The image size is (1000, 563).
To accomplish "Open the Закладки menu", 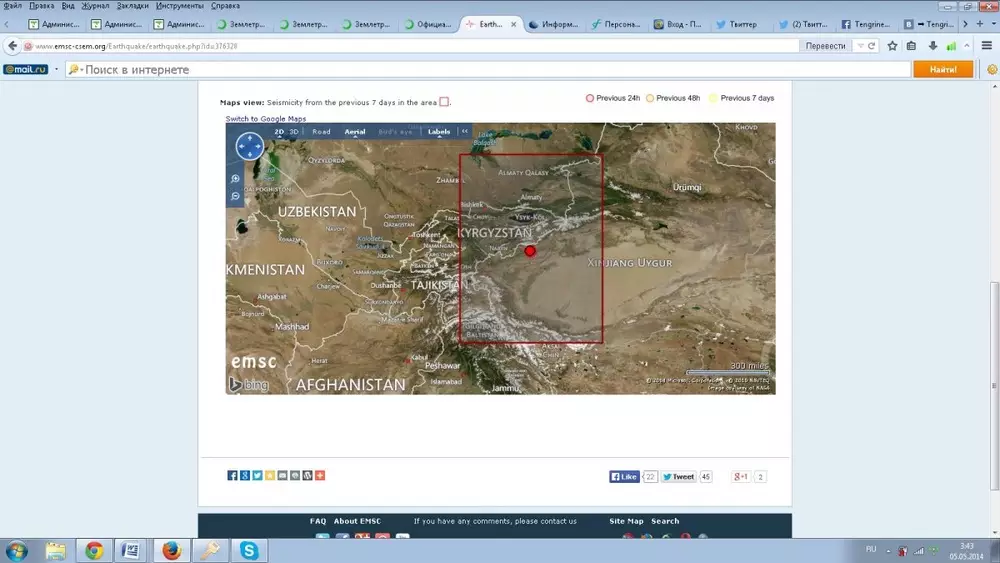I will (x=132, y=6).
